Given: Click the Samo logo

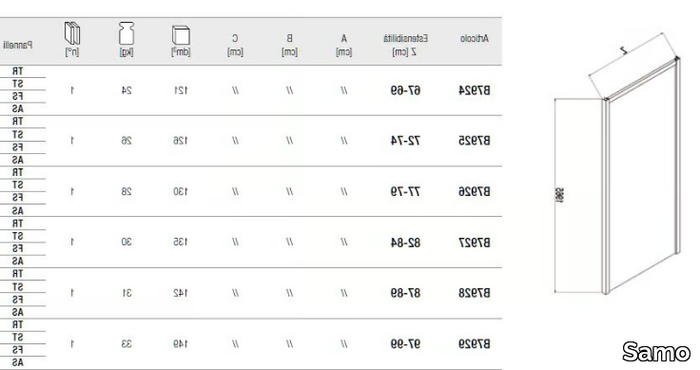Looking at the screenshot, I should click(656, 352).
